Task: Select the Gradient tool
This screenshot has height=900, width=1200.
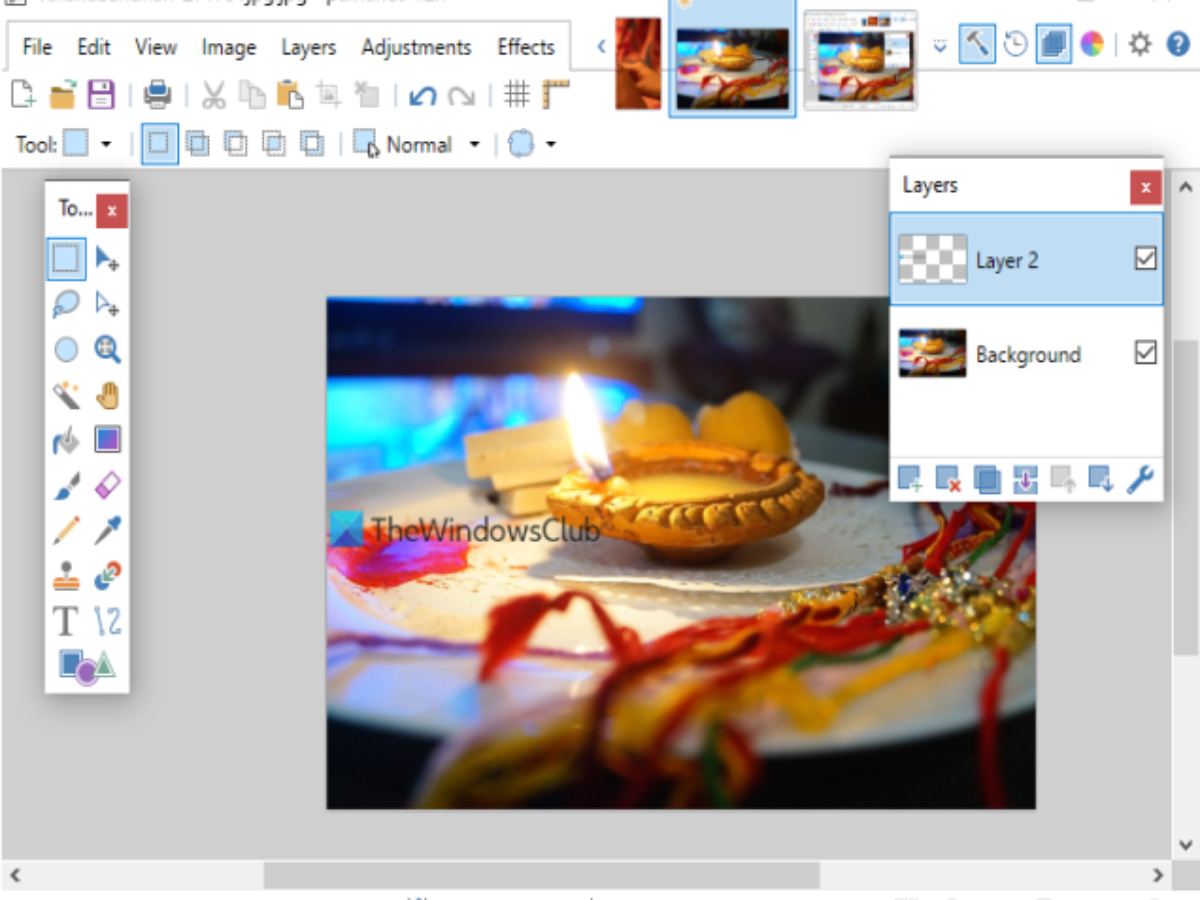Action: point(107,440)
